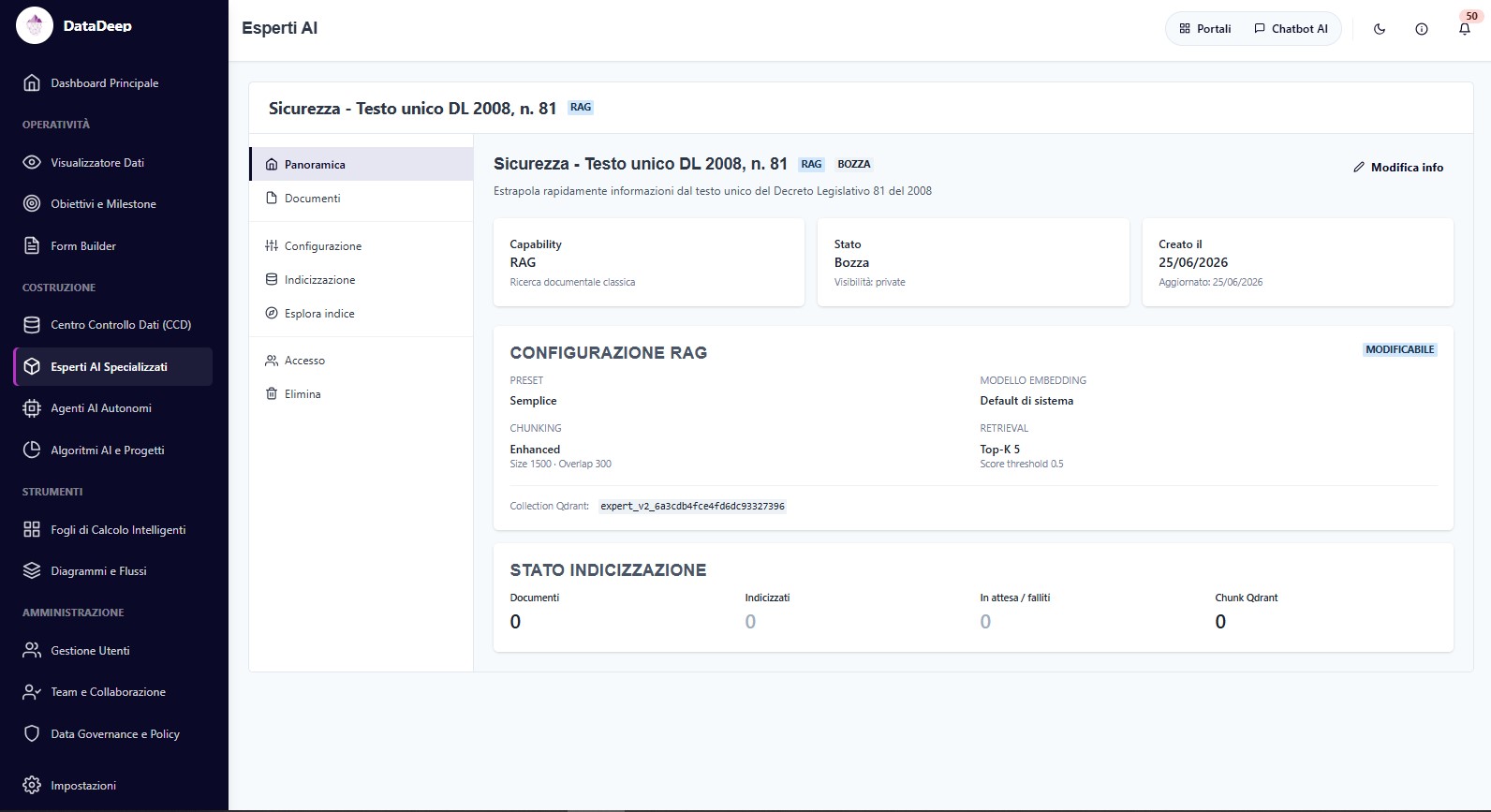
Task: Open Accesso section
Action: click(362, 360)
